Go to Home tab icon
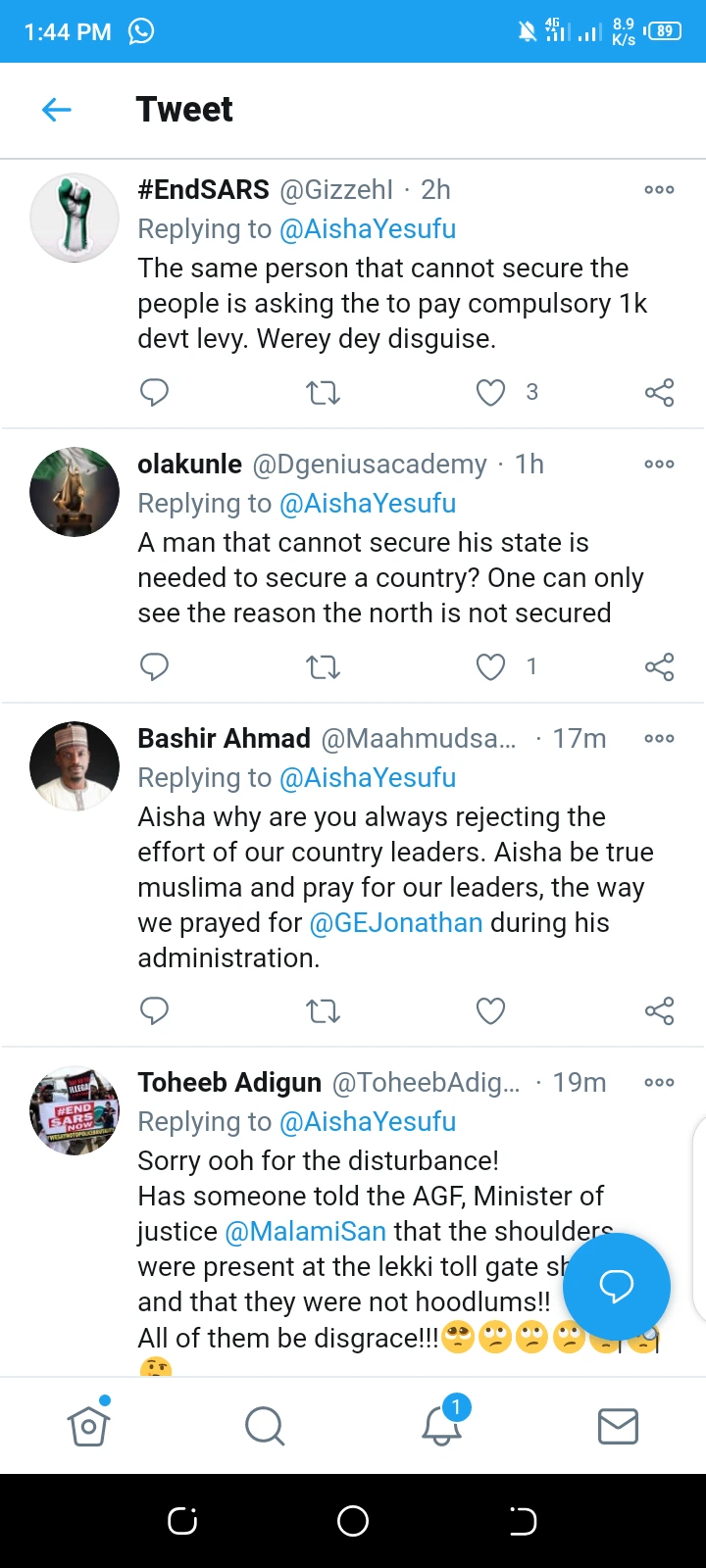706x1568 pixels. (x=88, y=1426)
